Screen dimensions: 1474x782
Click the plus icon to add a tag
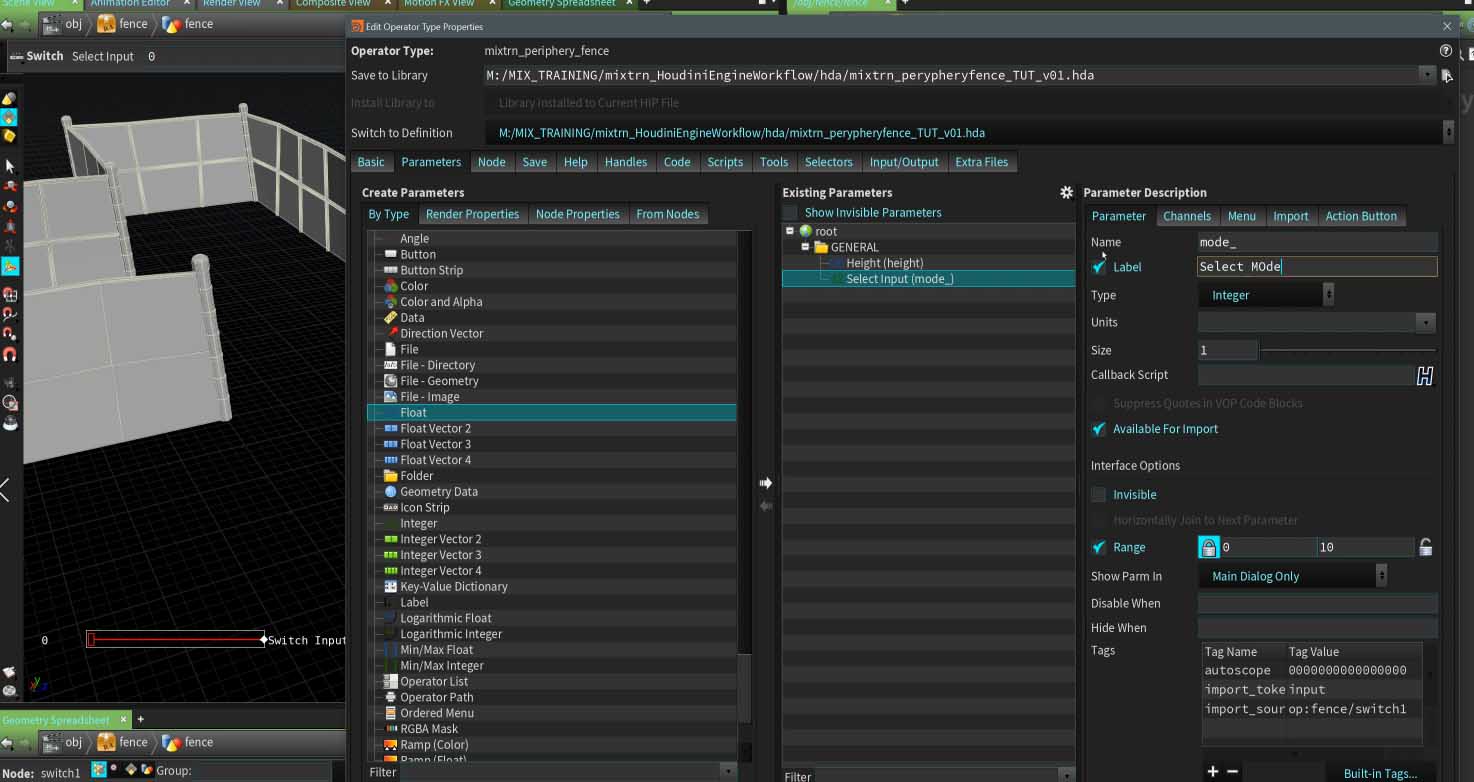pyautogui.click(x=1213, y=771)
